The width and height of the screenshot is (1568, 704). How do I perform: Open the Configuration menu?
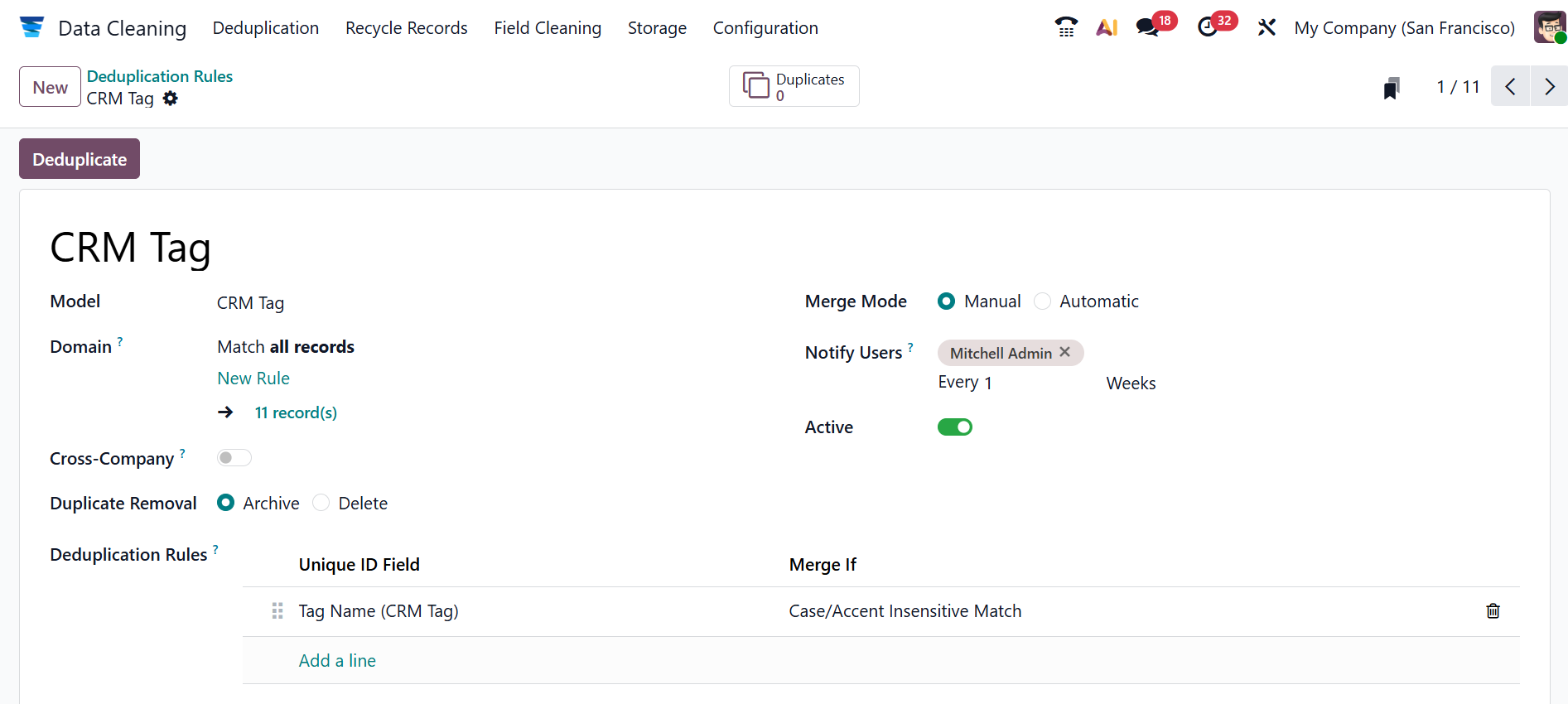[765, 28]
